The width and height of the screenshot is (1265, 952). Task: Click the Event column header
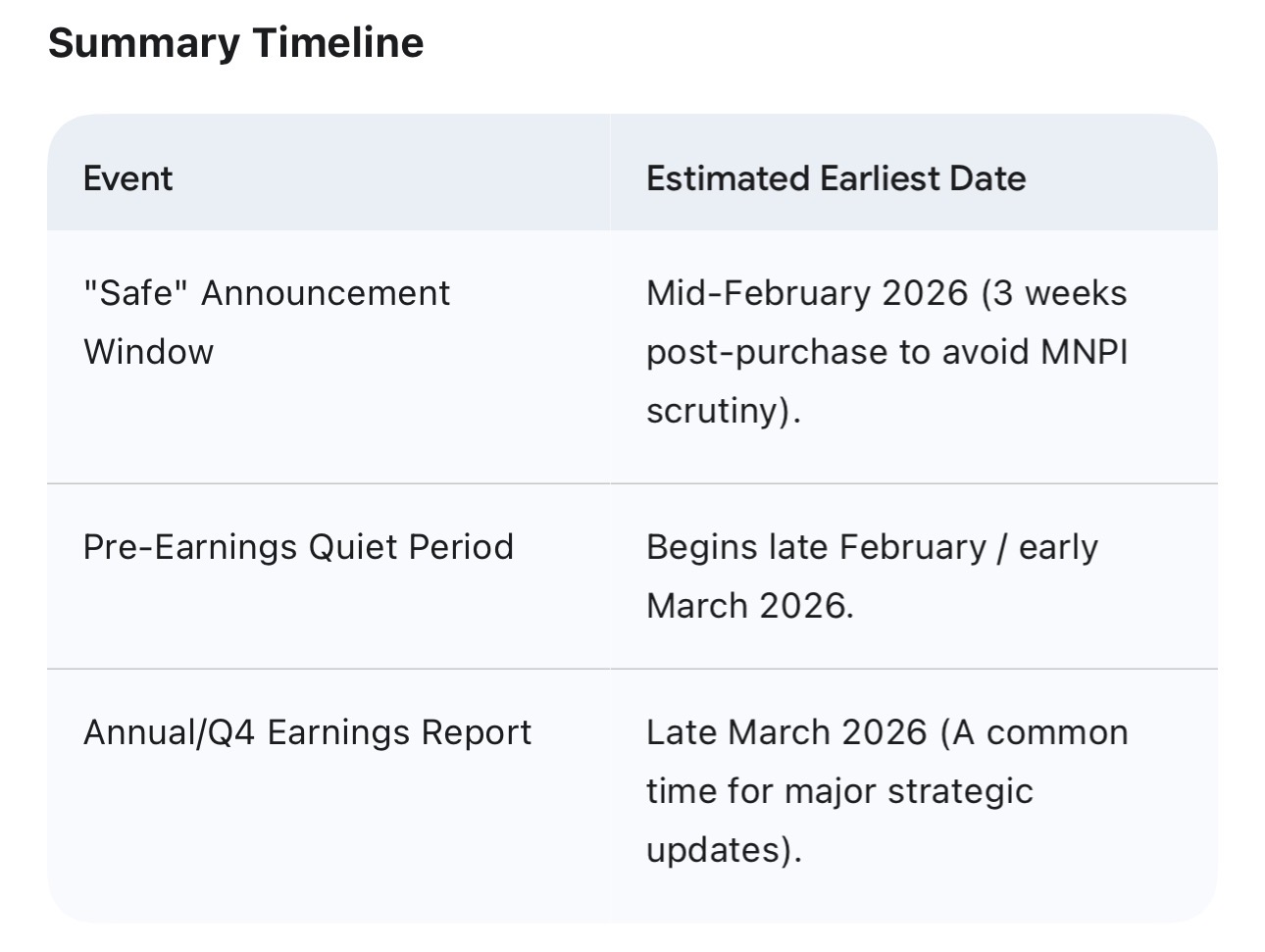127,178
